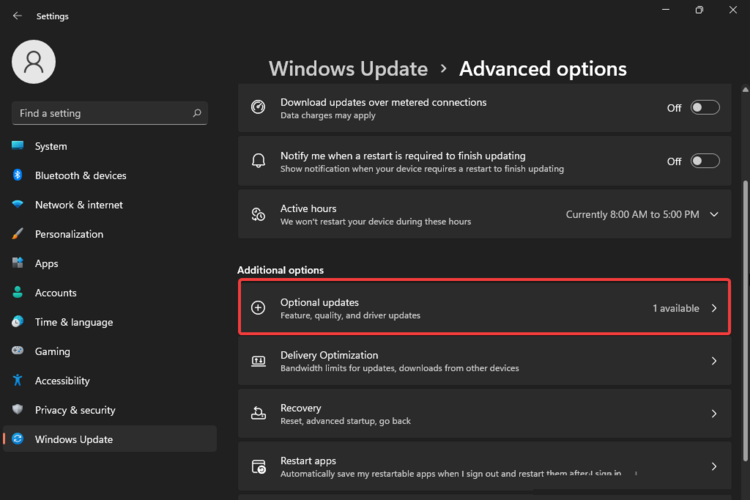Click the Restart apps icon
The height and width of the screenshot is (500, 750).
click(x=258, y=466)
